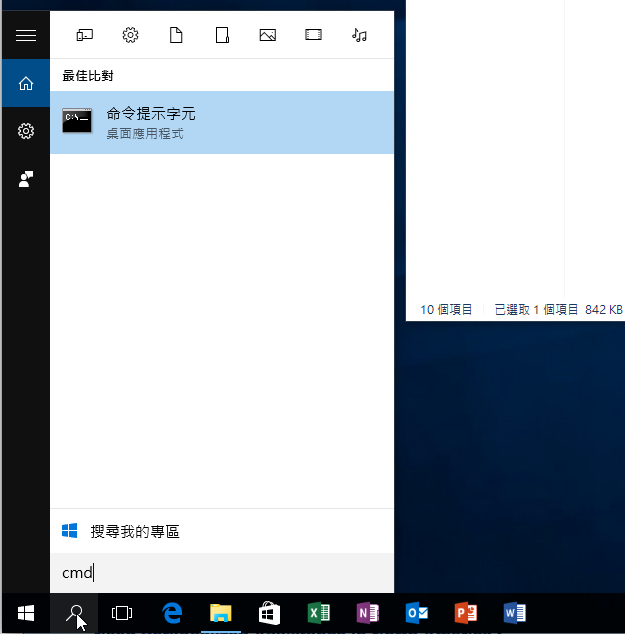The height and width of the screenshot is (634, 625).
Task: Click the Command Prompt black icon thumbnail
Action: pos(77,120)
